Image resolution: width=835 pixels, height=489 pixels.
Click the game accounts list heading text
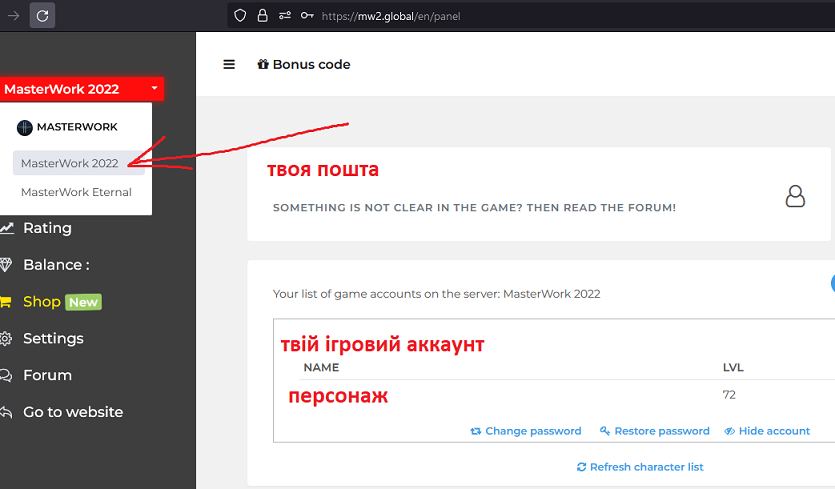click(437, 294)
